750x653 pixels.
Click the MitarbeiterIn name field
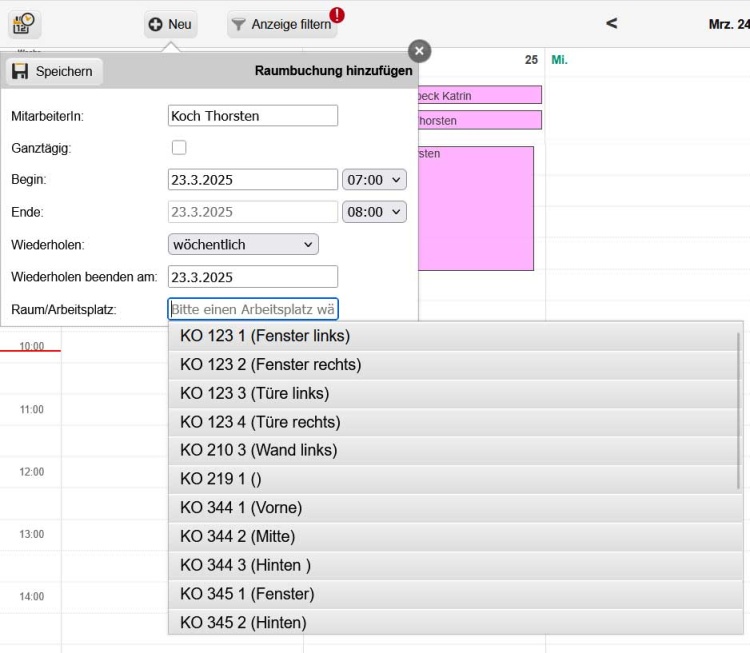click(x=253, y=116)
